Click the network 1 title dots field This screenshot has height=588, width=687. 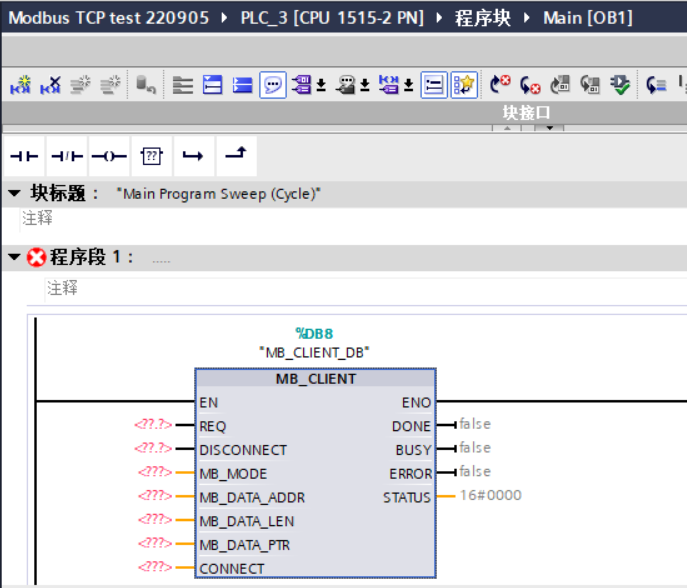(x=161, y=261)
